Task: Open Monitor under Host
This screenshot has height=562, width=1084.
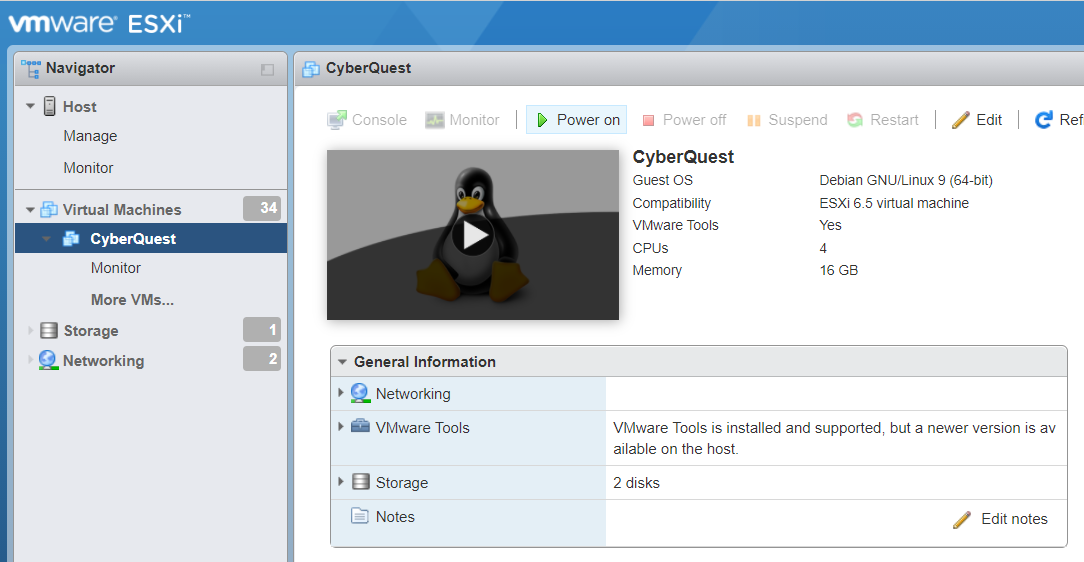Action: point(88,168)
